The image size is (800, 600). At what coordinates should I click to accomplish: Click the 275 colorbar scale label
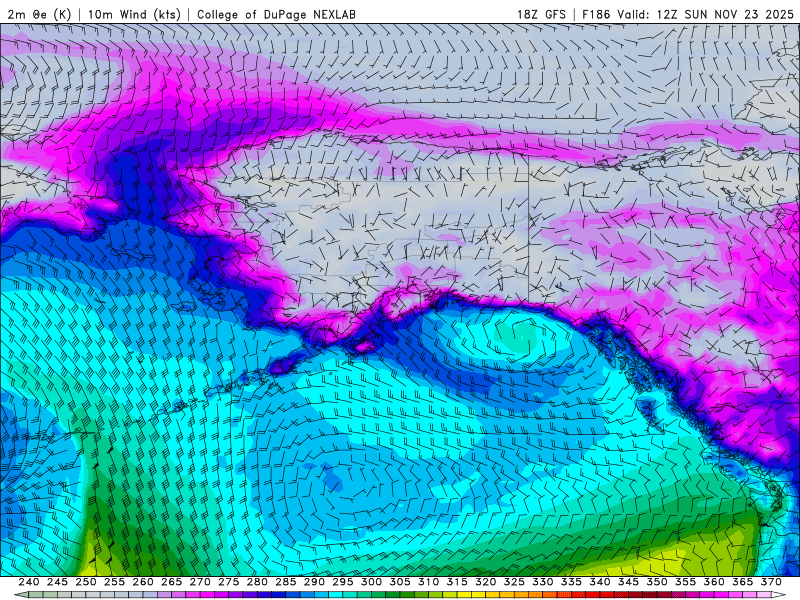pos(229,582)
